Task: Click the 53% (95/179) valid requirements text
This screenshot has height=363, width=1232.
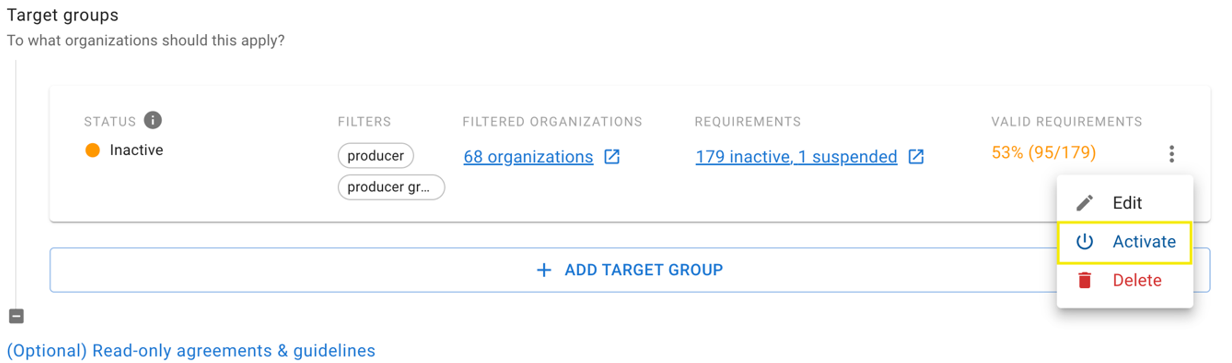Action: coord(1044,153)
